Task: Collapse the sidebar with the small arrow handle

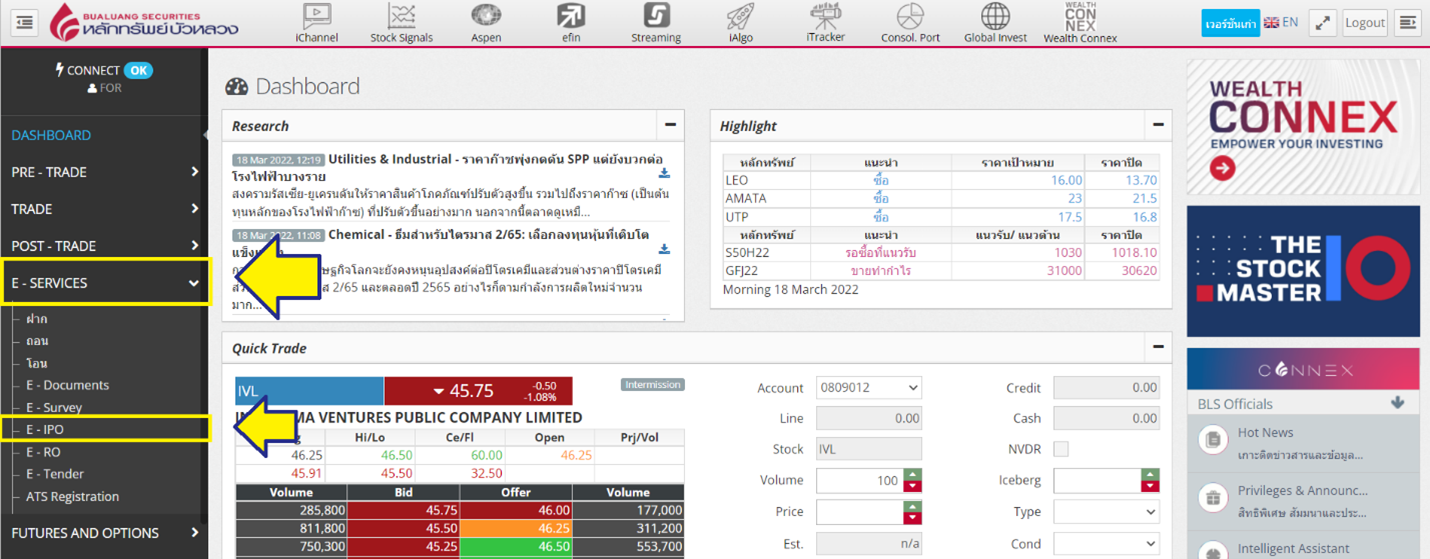Action: pyautogui.click(x=206, y=135)
